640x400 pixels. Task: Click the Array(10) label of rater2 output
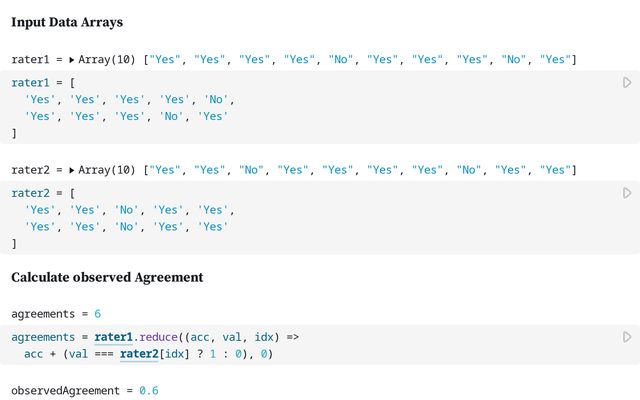[x=107, y=170]
